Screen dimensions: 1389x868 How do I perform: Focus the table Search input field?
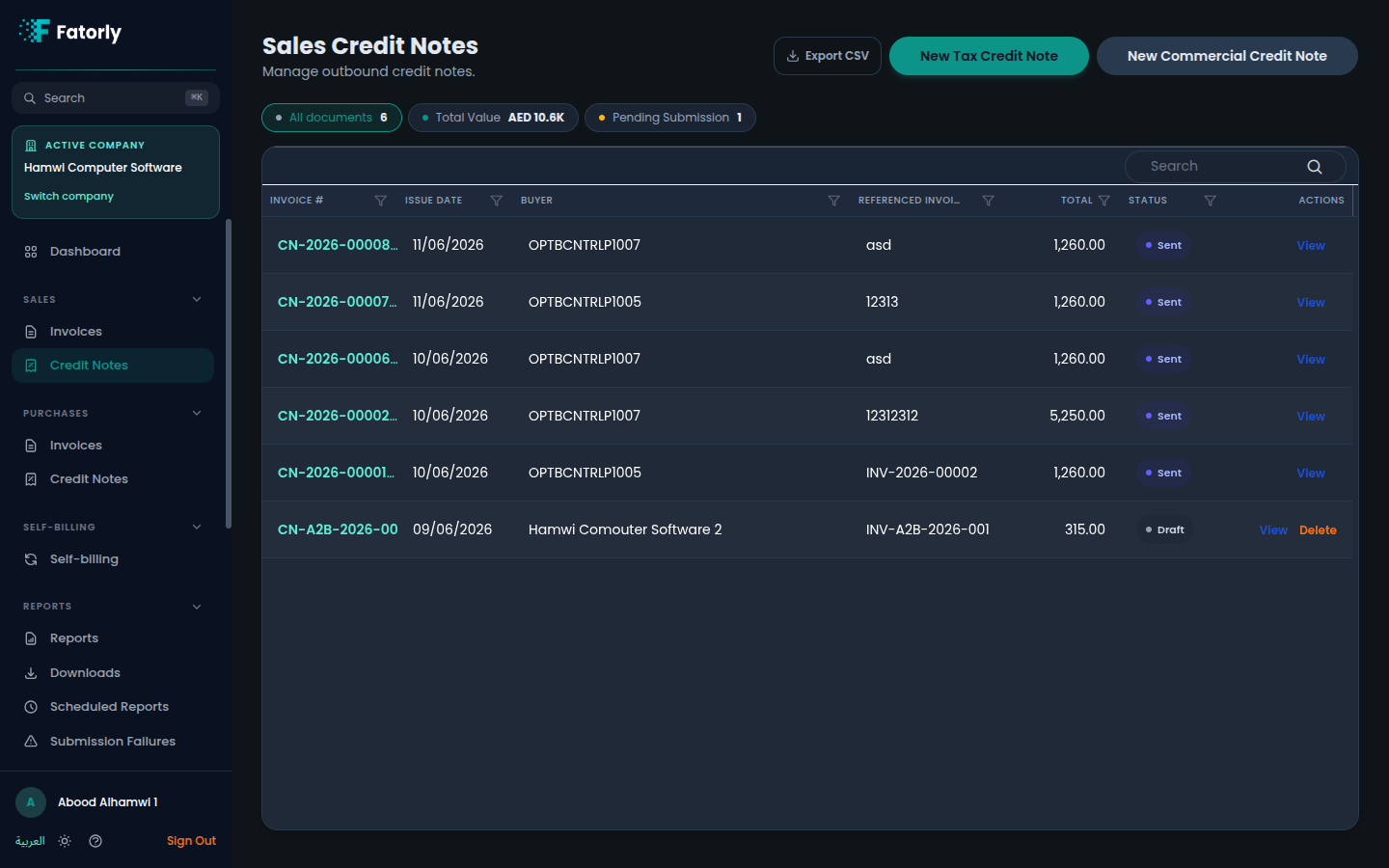click(1236, 167)
